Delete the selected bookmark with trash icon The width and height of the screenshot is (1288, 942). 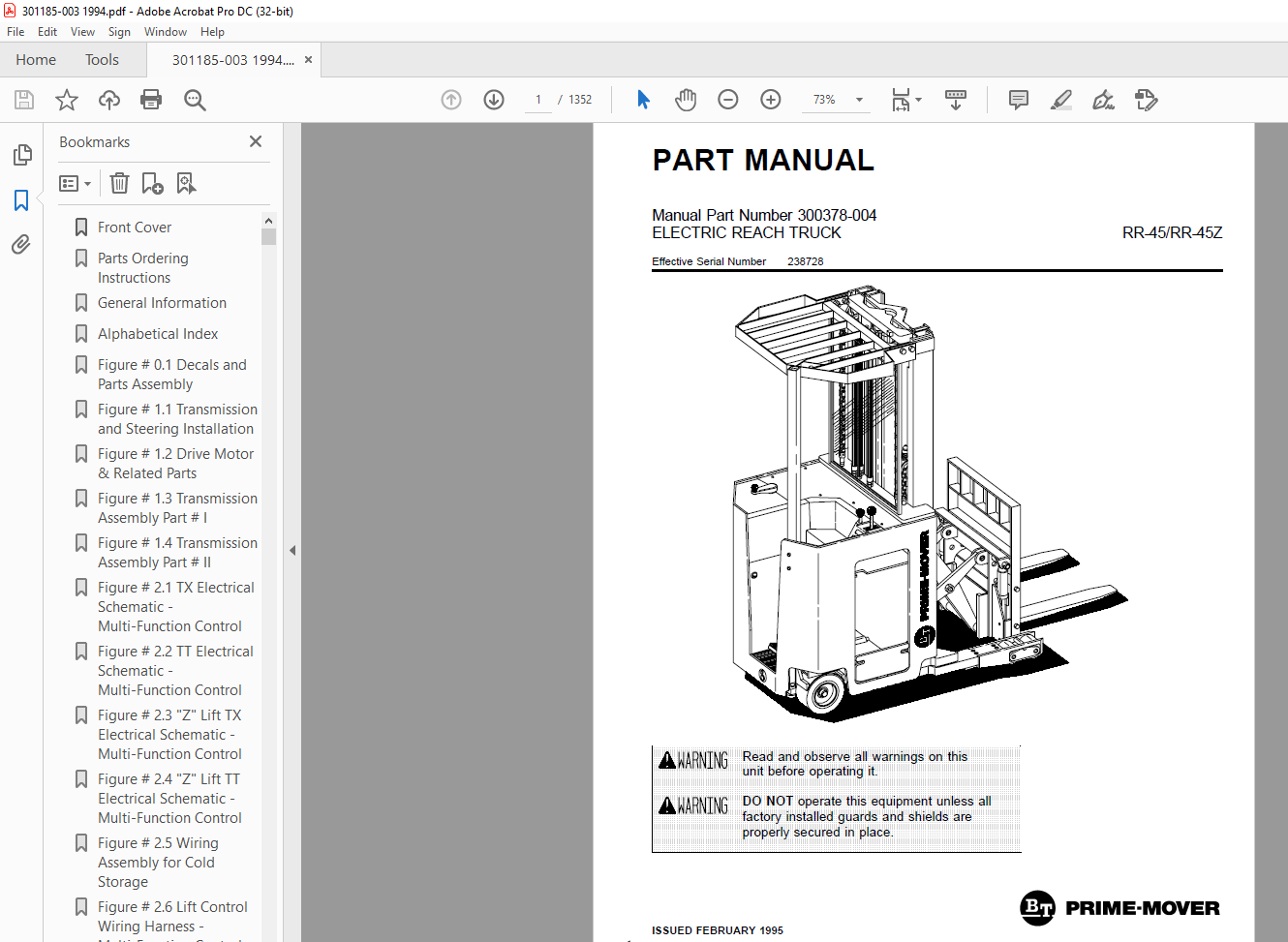119,183
